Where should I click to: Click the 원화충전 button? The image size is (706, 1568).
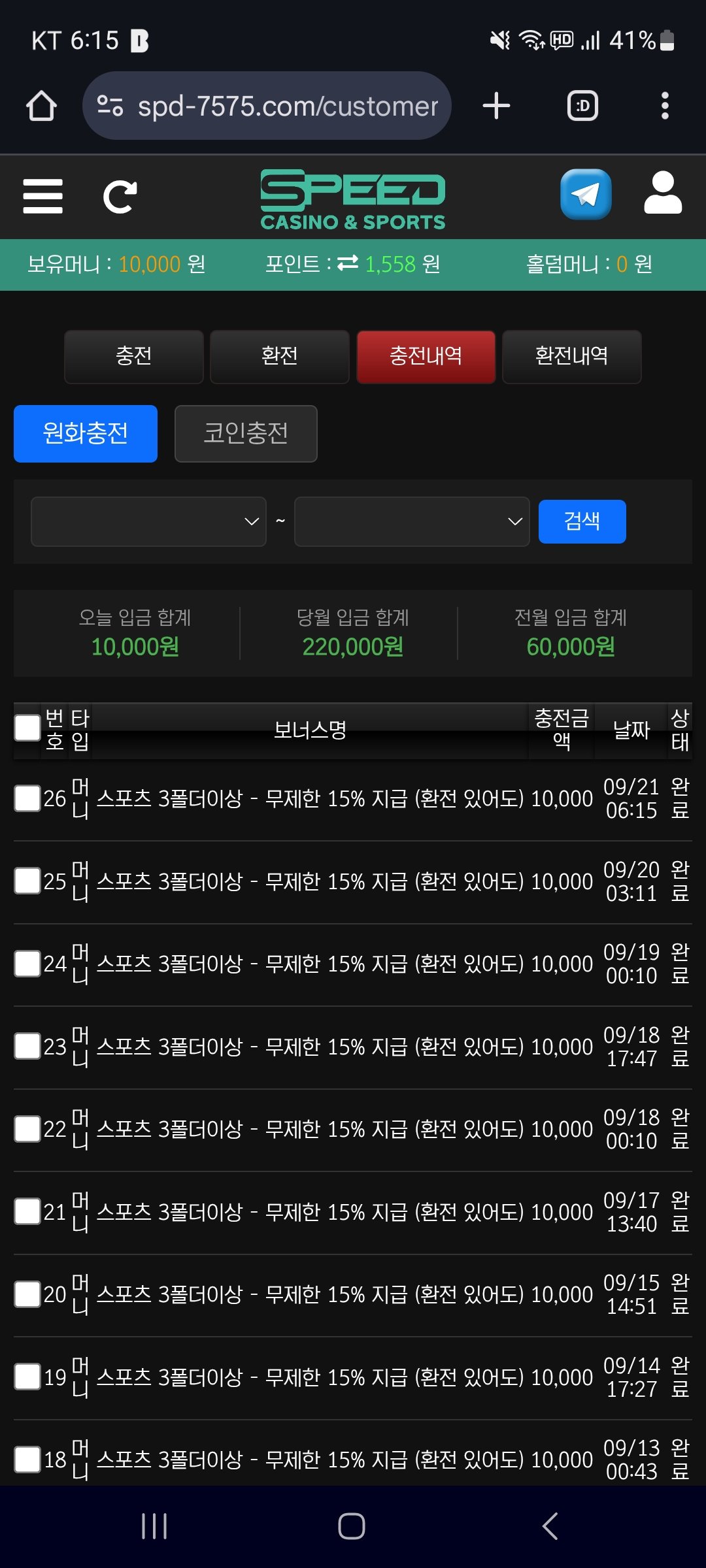click(x=86, y=433)
